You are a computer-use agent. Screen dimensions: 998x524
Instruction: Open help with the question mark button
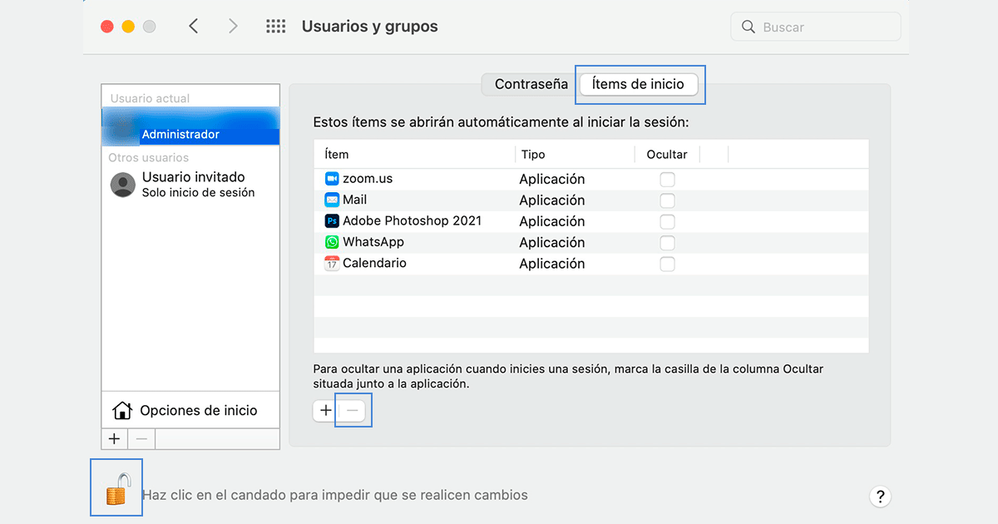[880, 496]
